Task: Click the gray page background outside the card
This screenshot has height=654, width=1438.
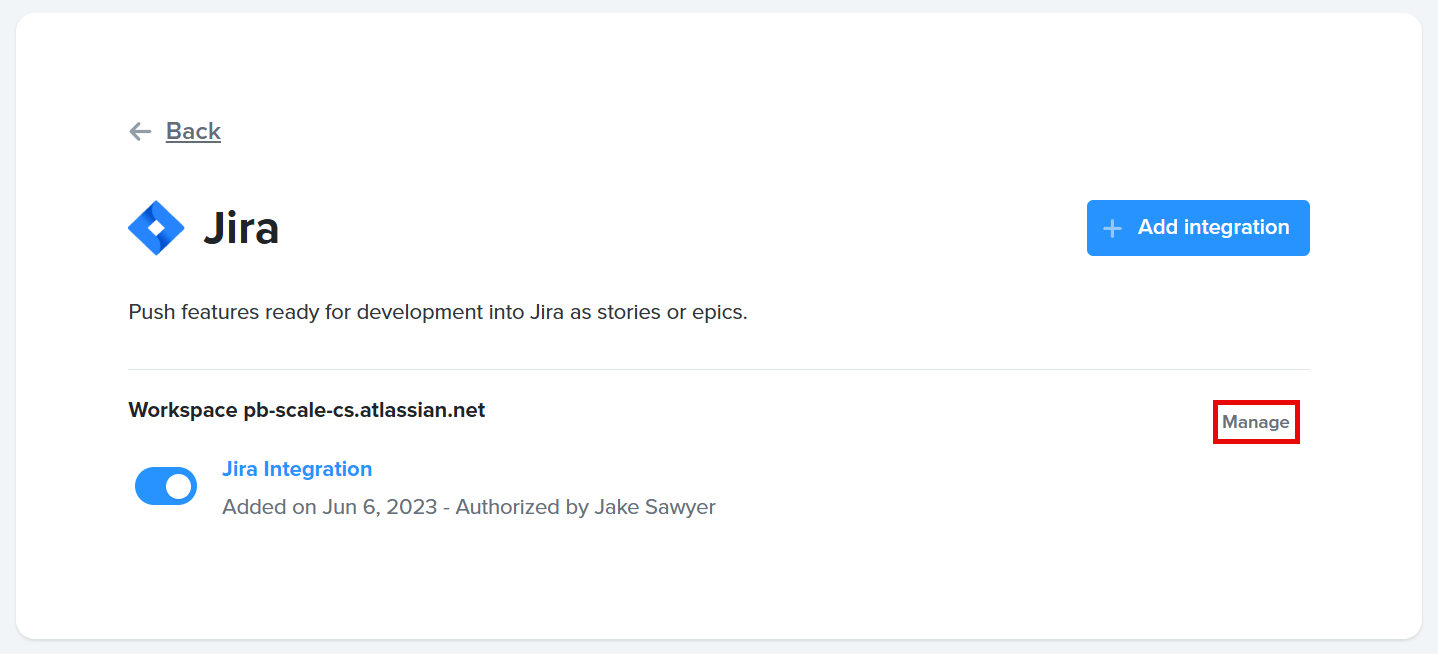Action: (718, 647)
